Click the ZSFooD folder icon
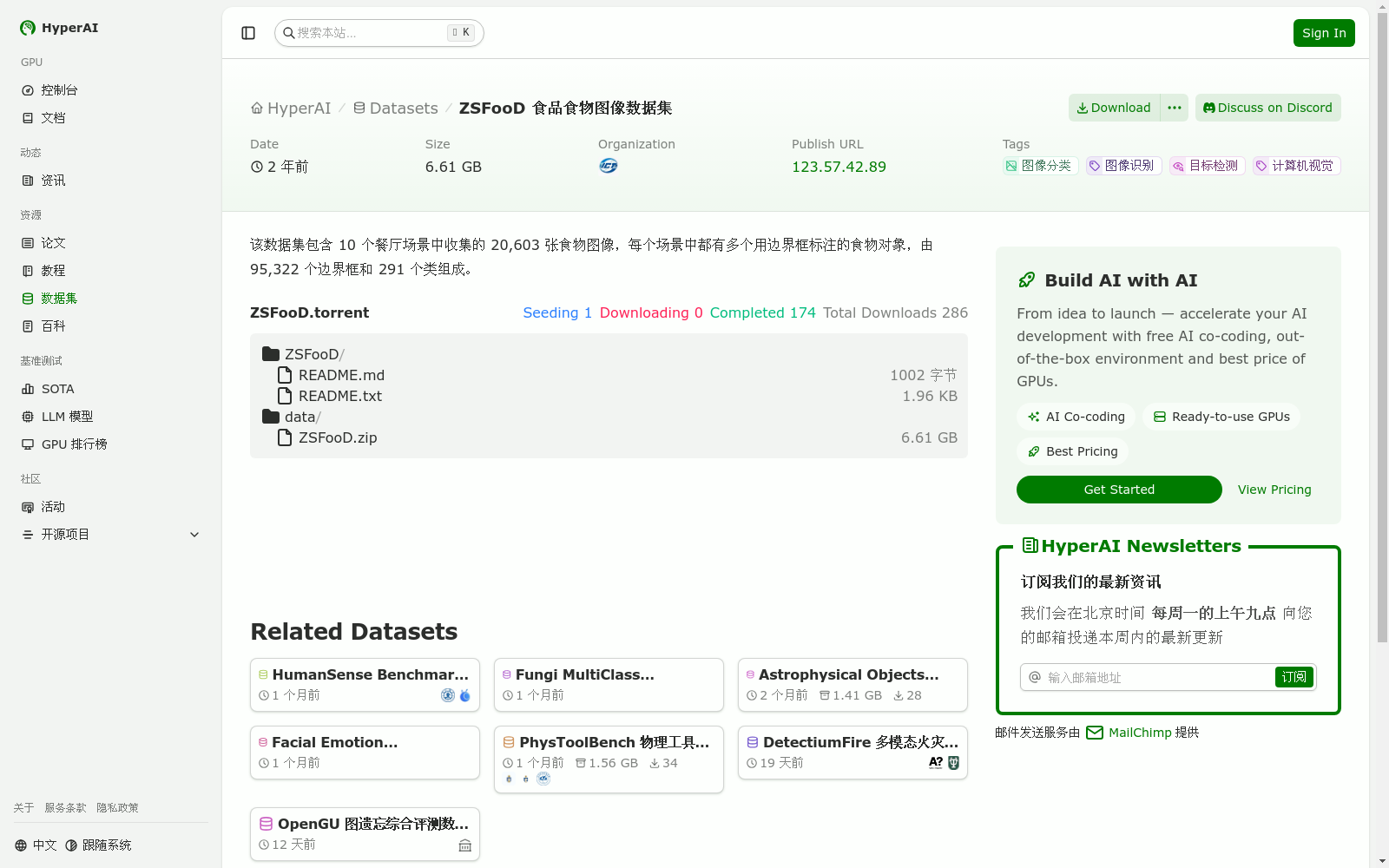This screenshot has width=1389, height=868. 271,354
